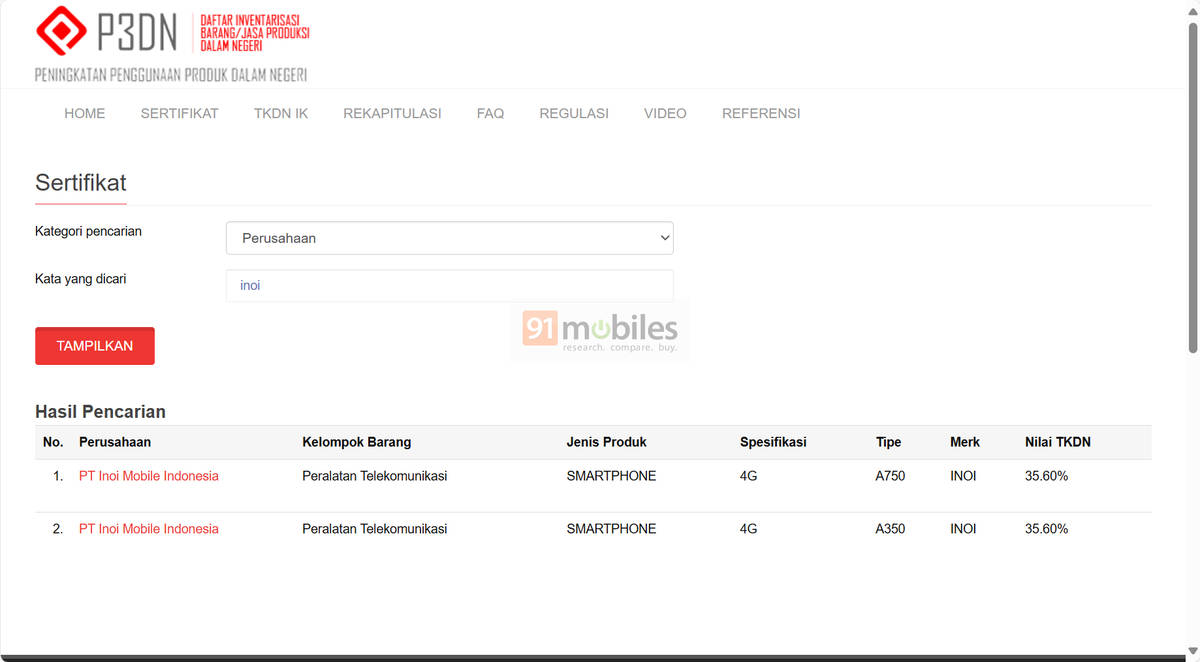Expand Kategori pencarian dropdown showing Perusahaan
This screenshot has width=1200, height=662.
tap(450, 238)
